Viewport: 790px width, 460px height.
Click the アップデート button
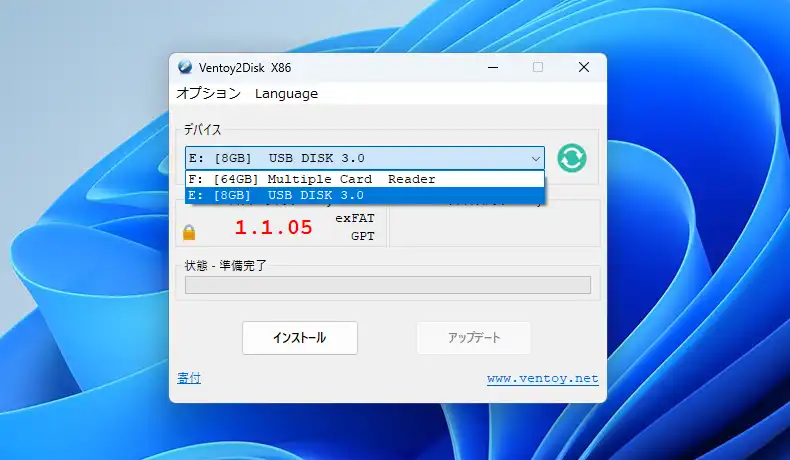click(x=473, y=338)
